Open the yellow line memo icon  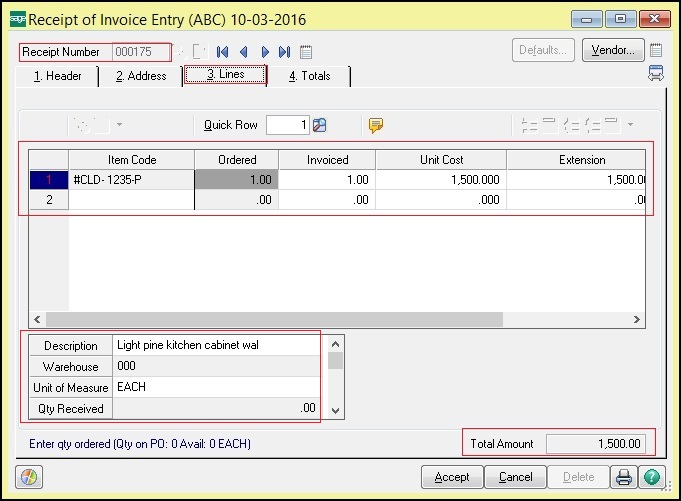coord(376,125)
